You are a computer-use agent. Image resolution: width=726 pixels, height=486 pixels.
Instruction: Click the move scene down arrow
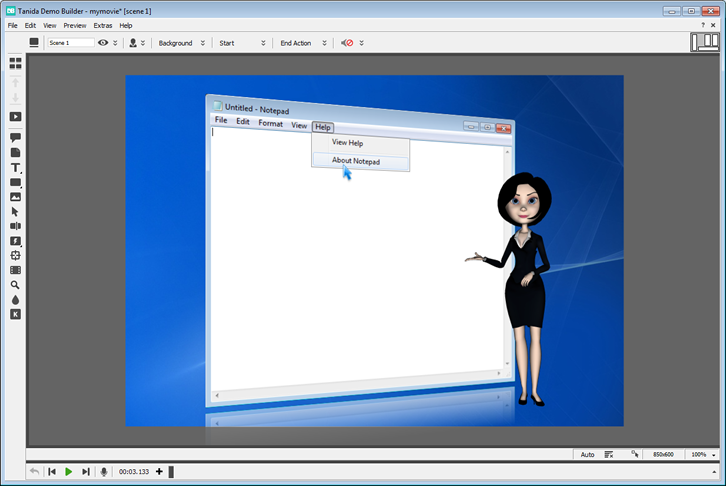coord(15,98)
